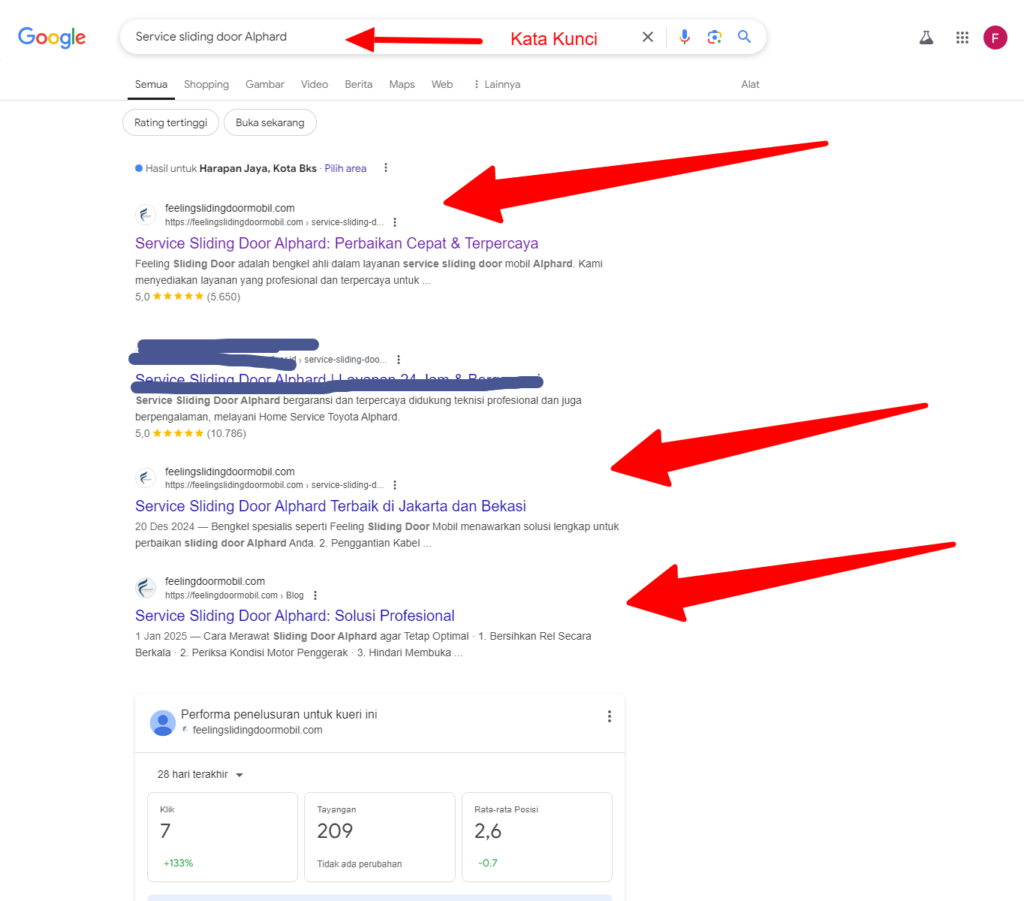Viewport: 1024px width, 901px height.
Task: Clear the search box with X
Action: coord(647,37)
